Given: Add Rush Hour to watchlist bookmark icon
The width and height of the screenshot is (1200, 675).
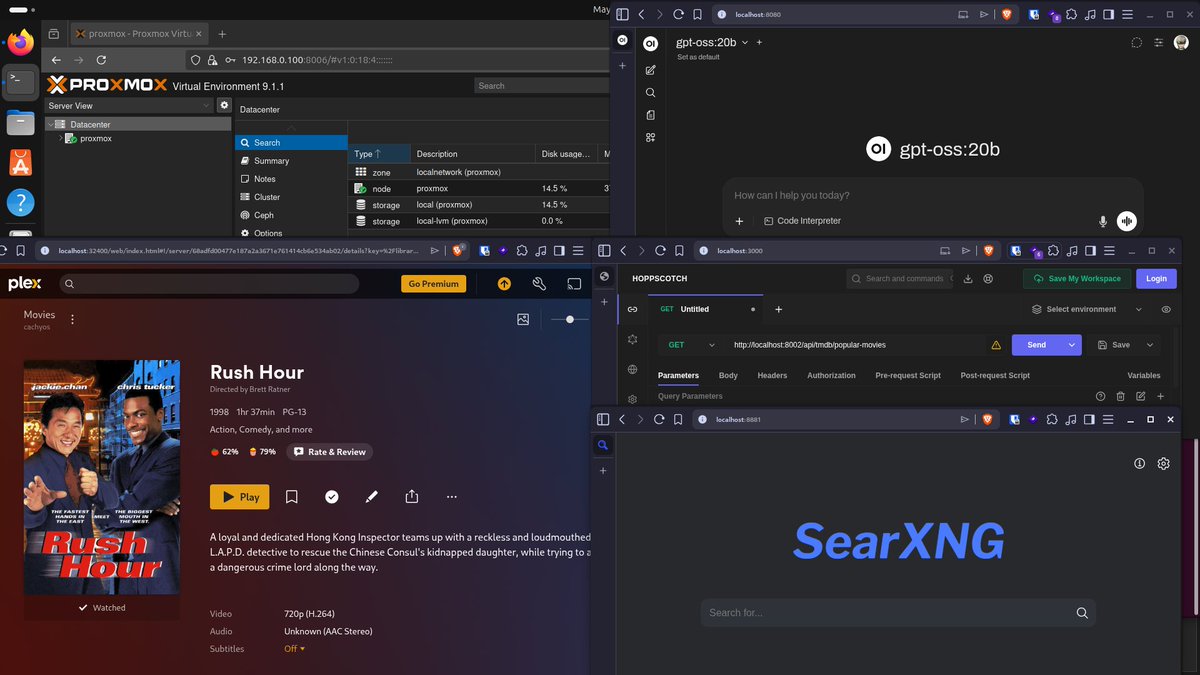Looking at the screenshot, I should pyautogui.click(x=292, y=497).
